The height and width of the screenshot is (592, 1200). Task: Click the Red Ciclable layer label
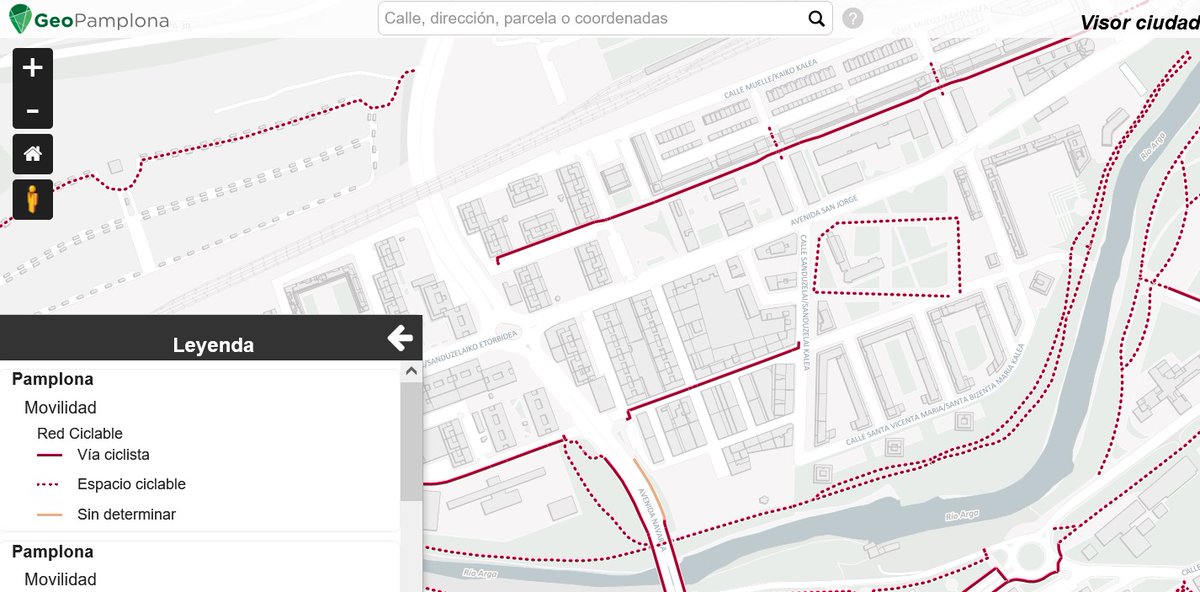[x=80, y=433]
